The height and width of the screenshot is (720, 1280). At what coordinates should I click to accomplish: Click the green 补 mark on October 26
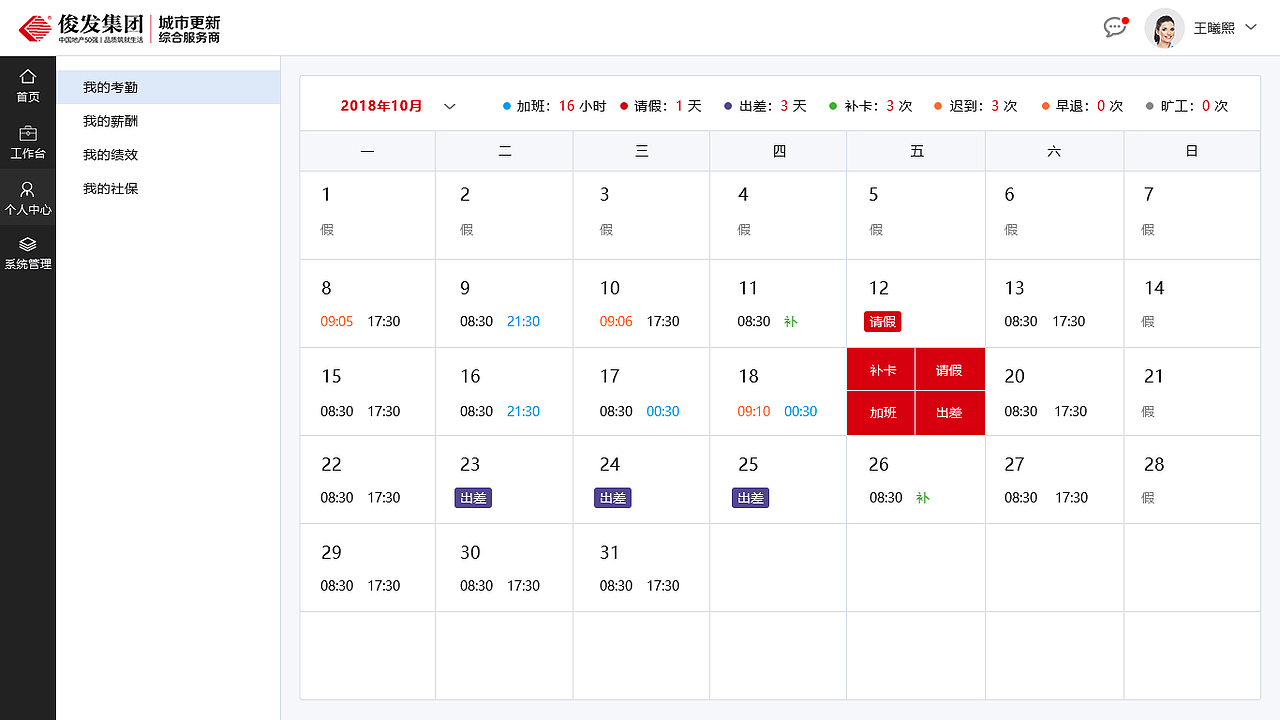pos(924,497)
